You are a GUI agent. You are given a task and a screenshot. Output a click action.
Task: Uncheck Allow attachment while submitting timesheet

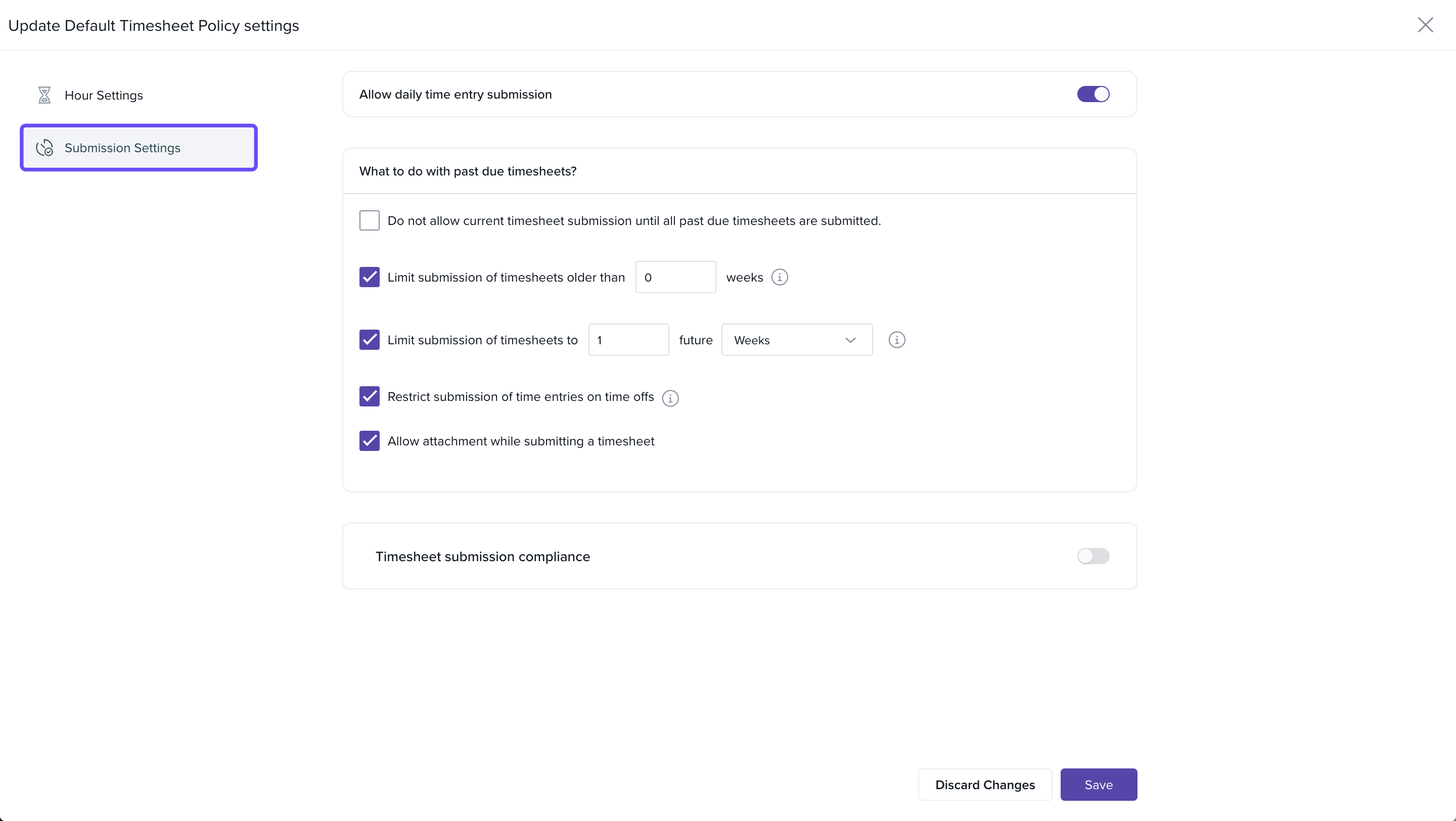pos(369,441)
